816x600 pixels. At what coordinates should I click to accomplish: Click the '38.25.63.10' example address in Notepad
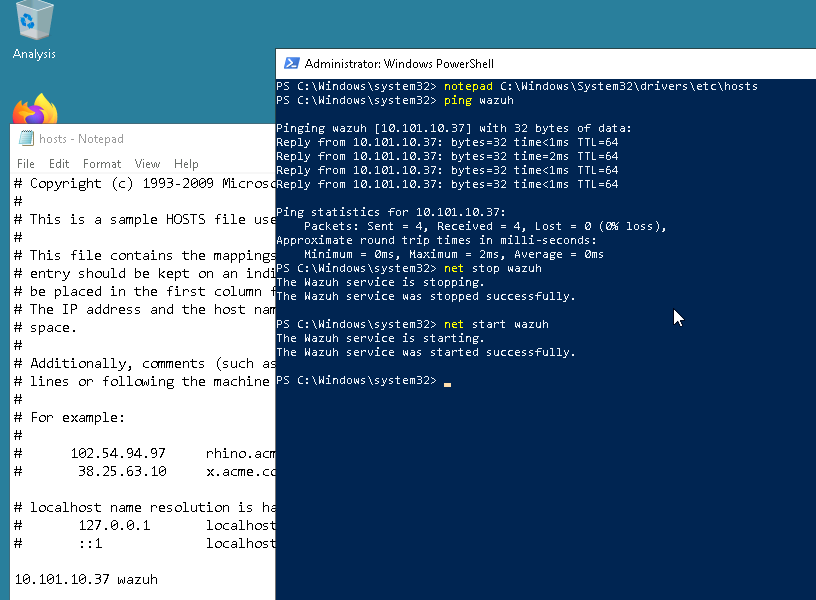click(122, 471)
